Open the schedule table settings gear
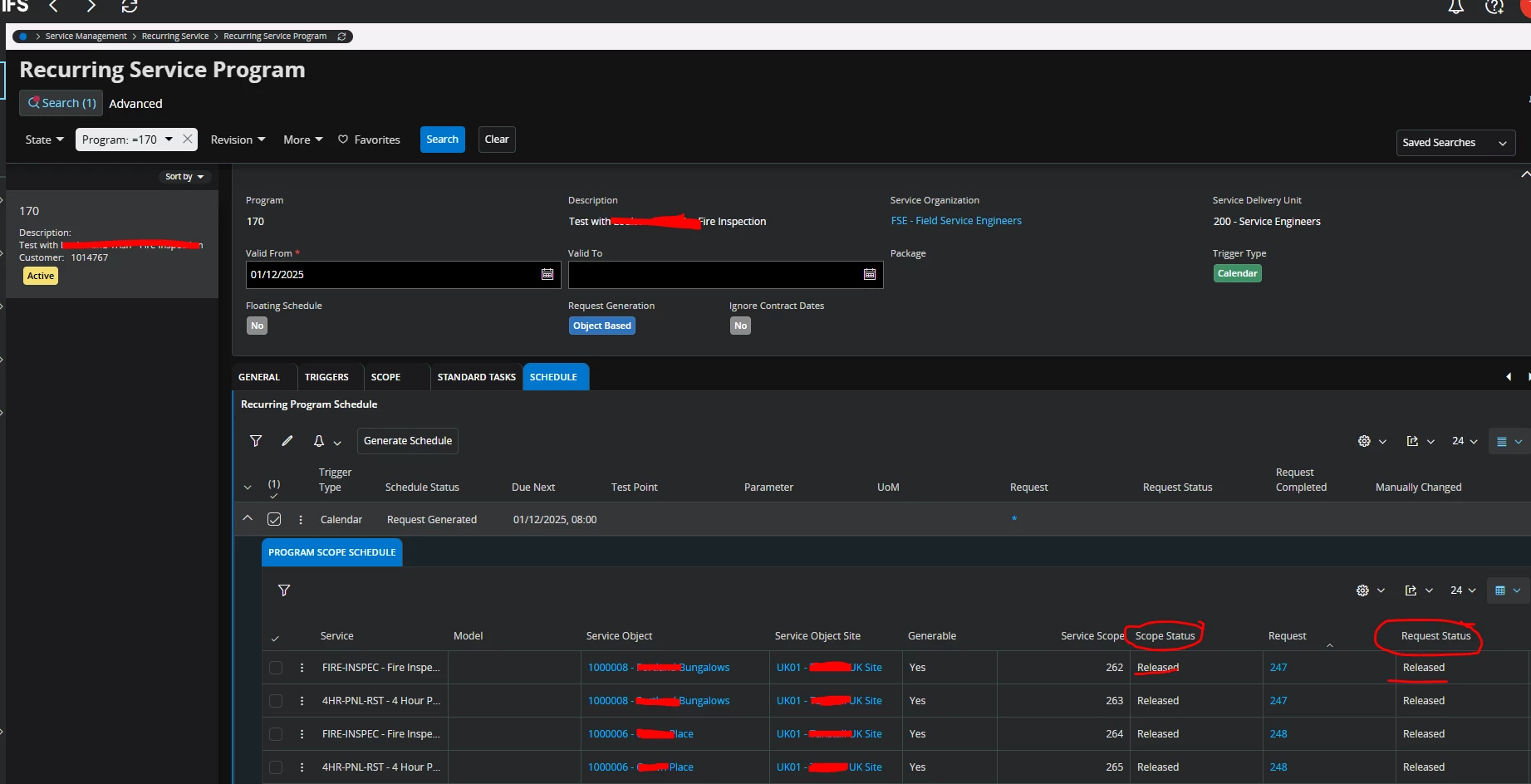This screenshot has width=1531, height=784. pyautogui.click(x=1364, y=441)
